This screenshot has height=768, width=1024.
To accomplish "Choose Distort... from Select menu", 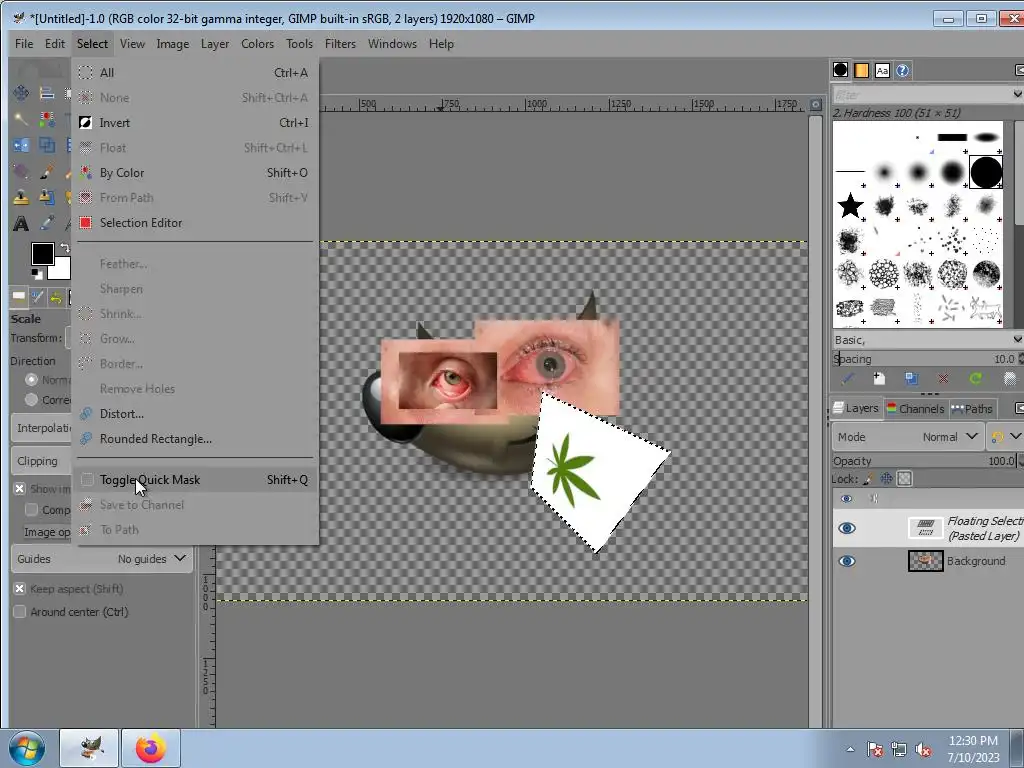I will (195, 414).
